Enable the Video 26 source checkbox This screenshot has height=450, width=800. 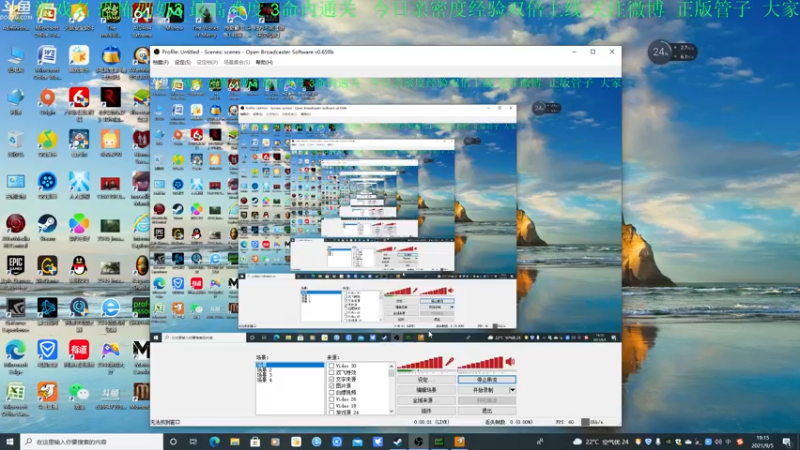tap(332, 399)
